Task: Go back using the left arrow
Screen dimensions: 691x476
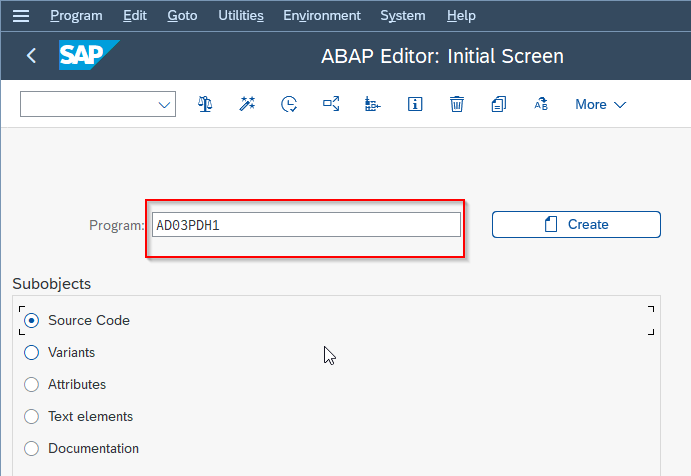Action: pyautogui.click(x=31, y=56)
